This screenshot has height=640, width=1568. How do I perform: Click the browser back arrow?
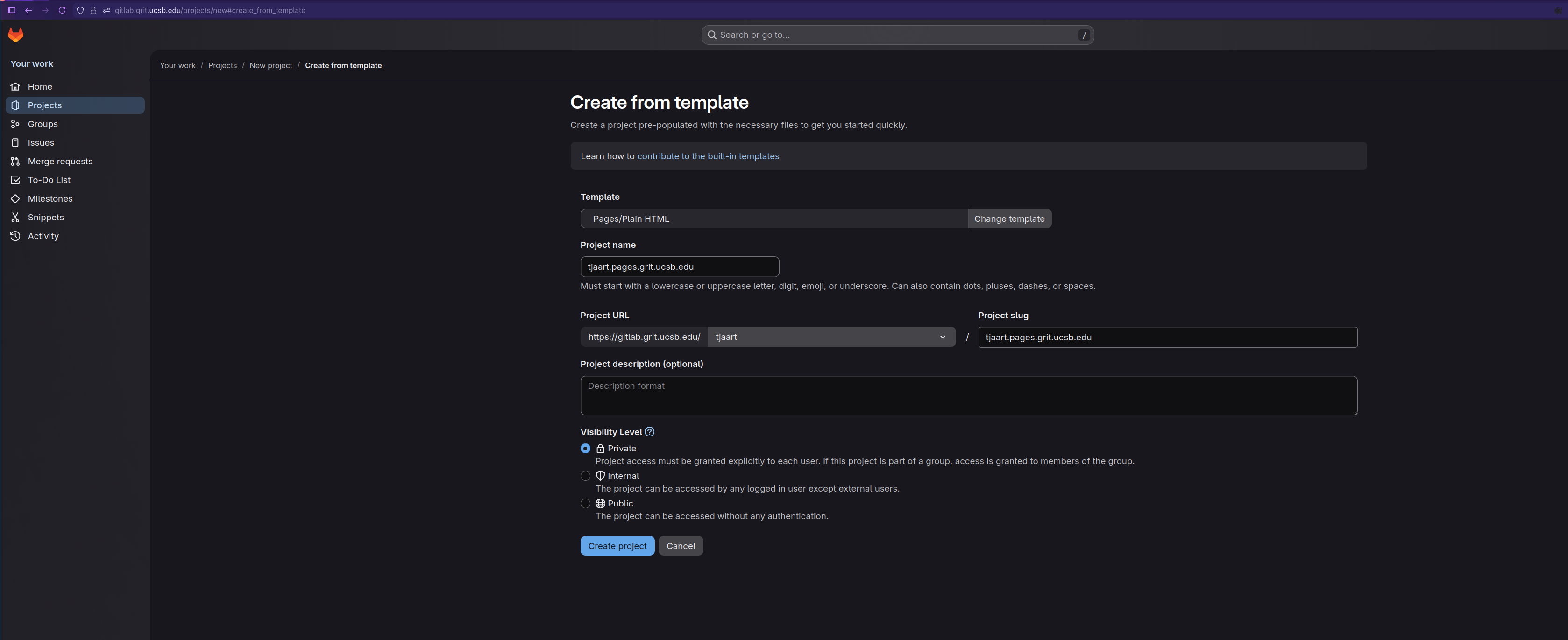click(28, 10)
